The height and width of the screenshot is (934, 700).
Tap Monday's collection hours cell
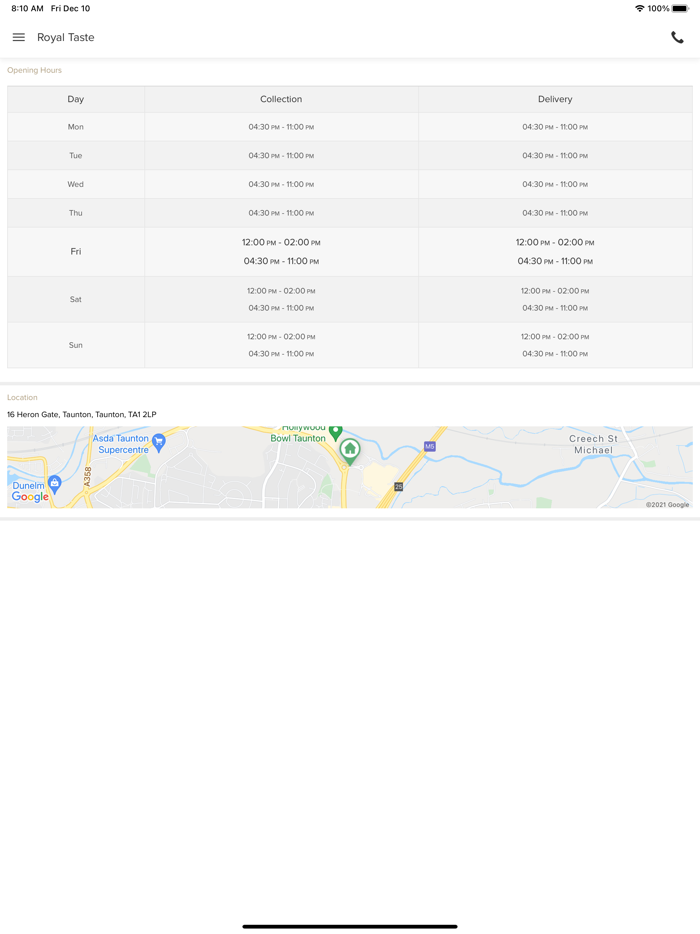coord(281,127)
